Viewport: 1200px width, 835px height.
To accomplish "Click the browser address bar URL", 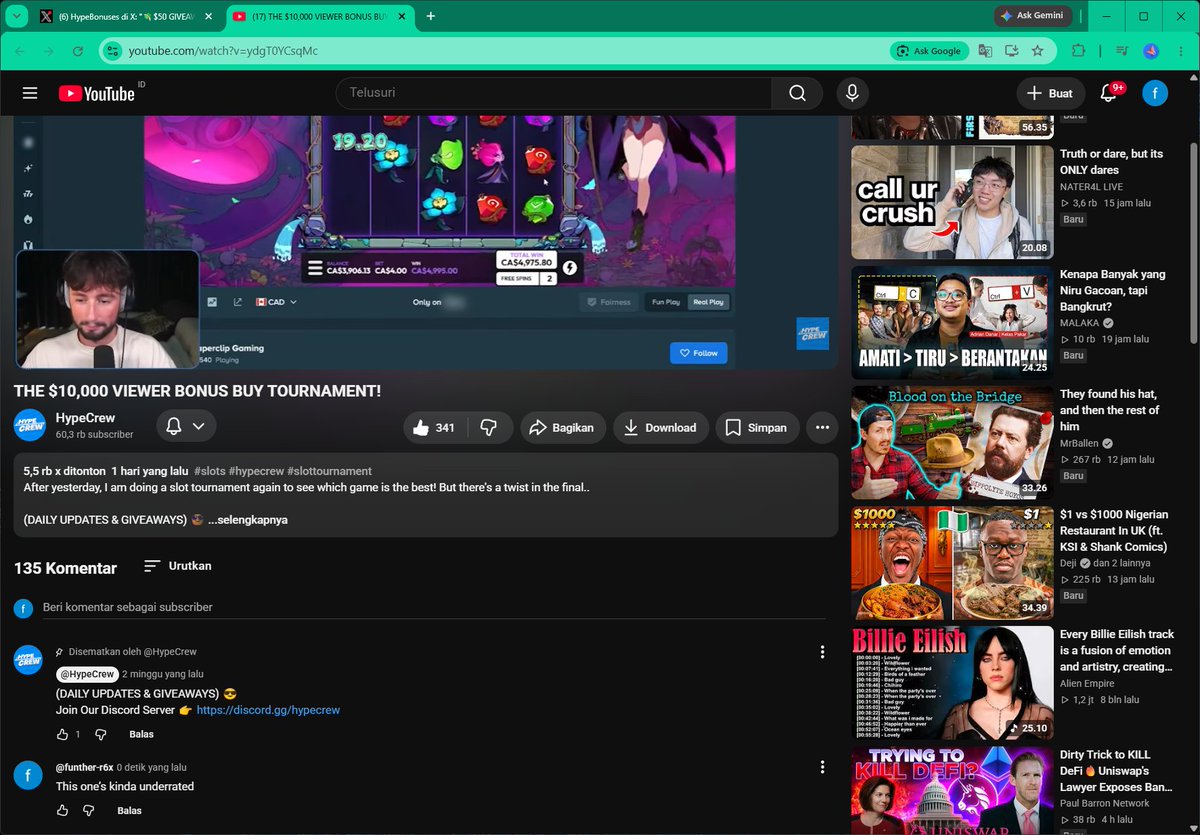I will [x=223, y=50].
